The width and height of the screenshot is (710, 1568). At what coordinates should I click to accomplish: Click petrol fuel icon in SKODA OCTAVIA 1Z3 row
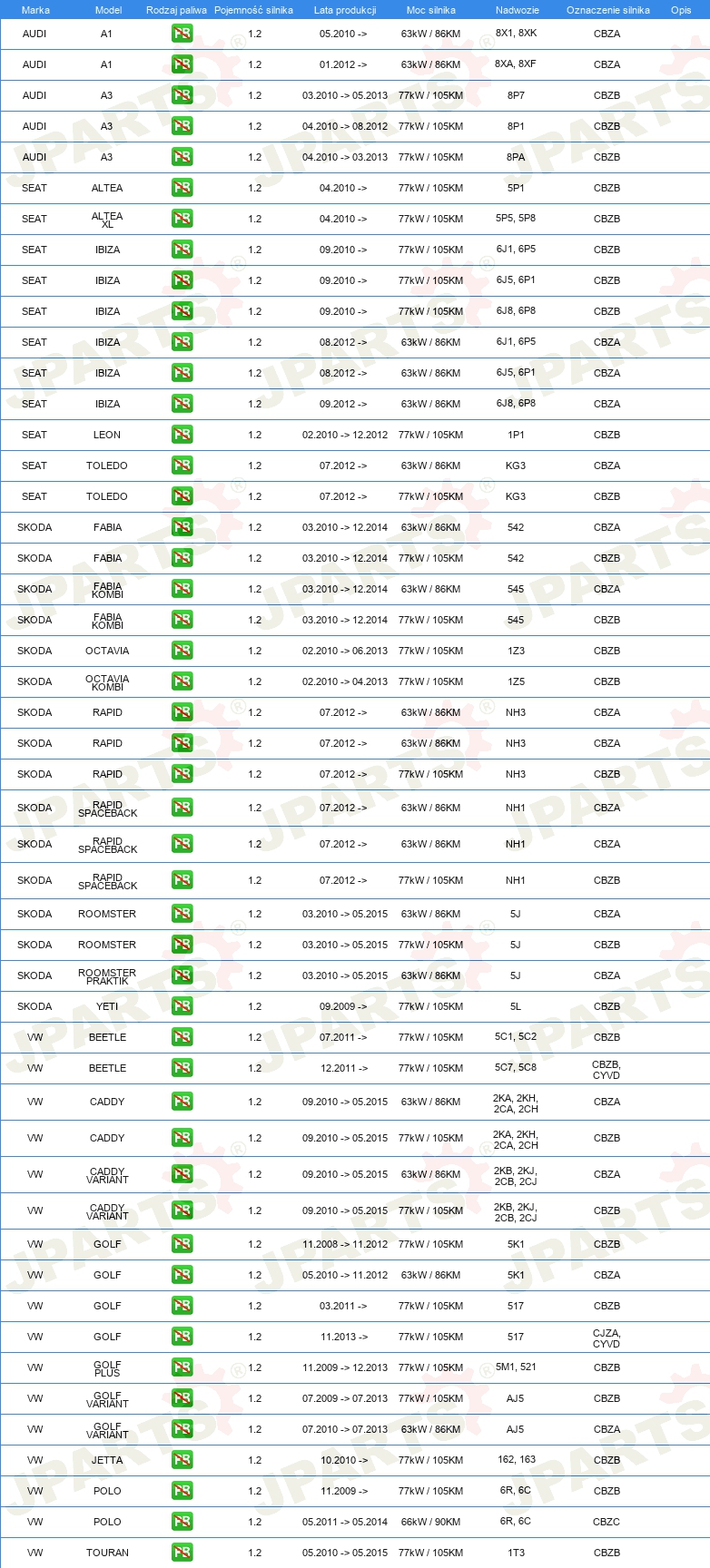[182, 651]
